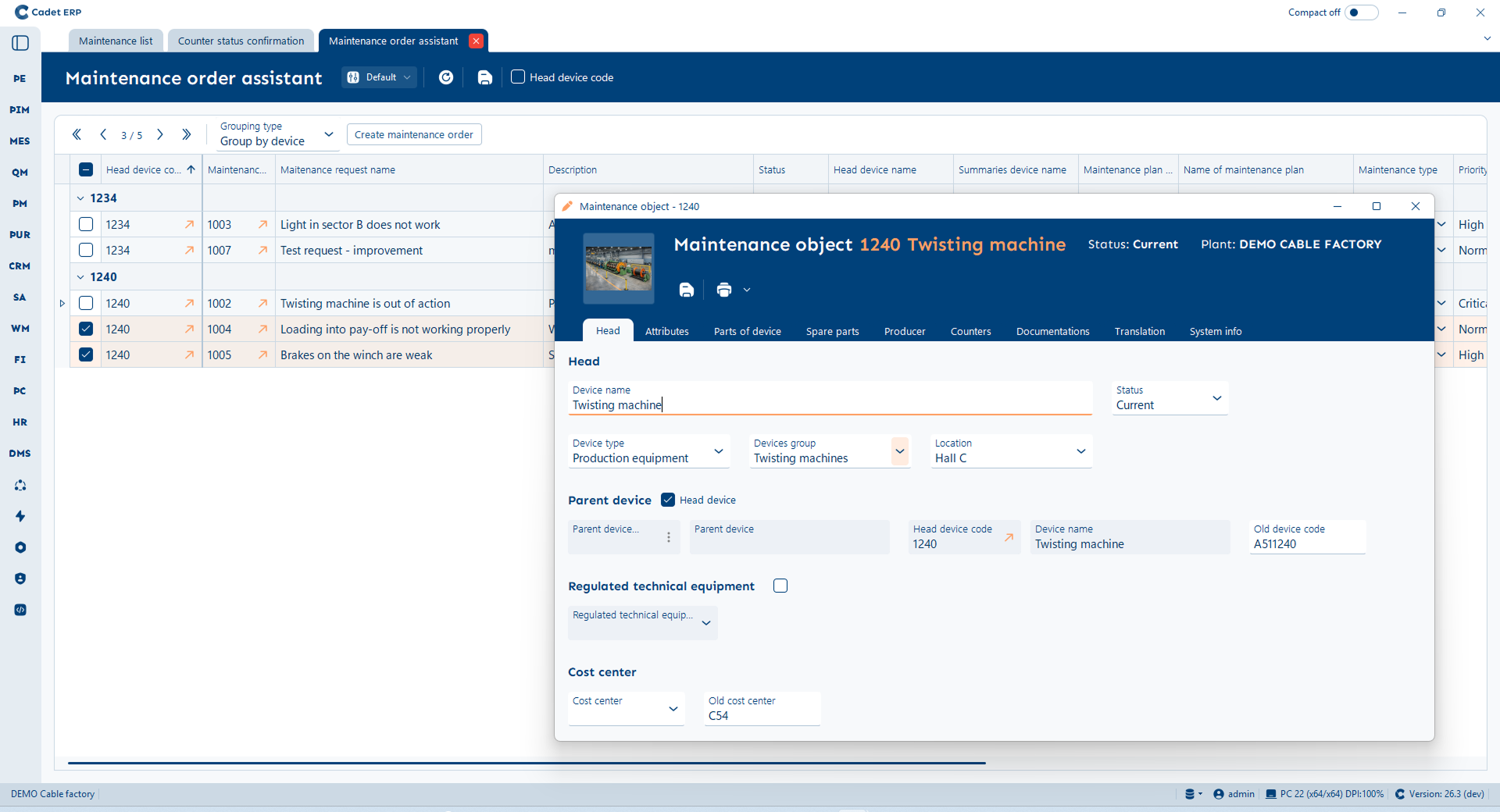Click the refresh icon in the header

coord(446,77)
